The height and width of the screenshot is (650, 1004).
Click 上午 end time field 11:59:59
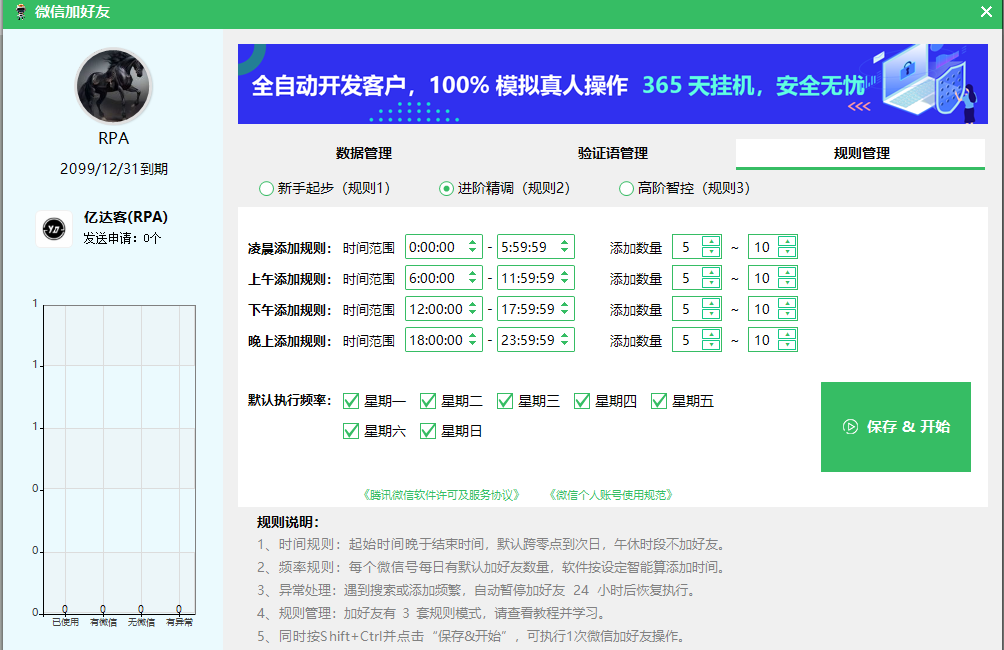click(535, 278)
